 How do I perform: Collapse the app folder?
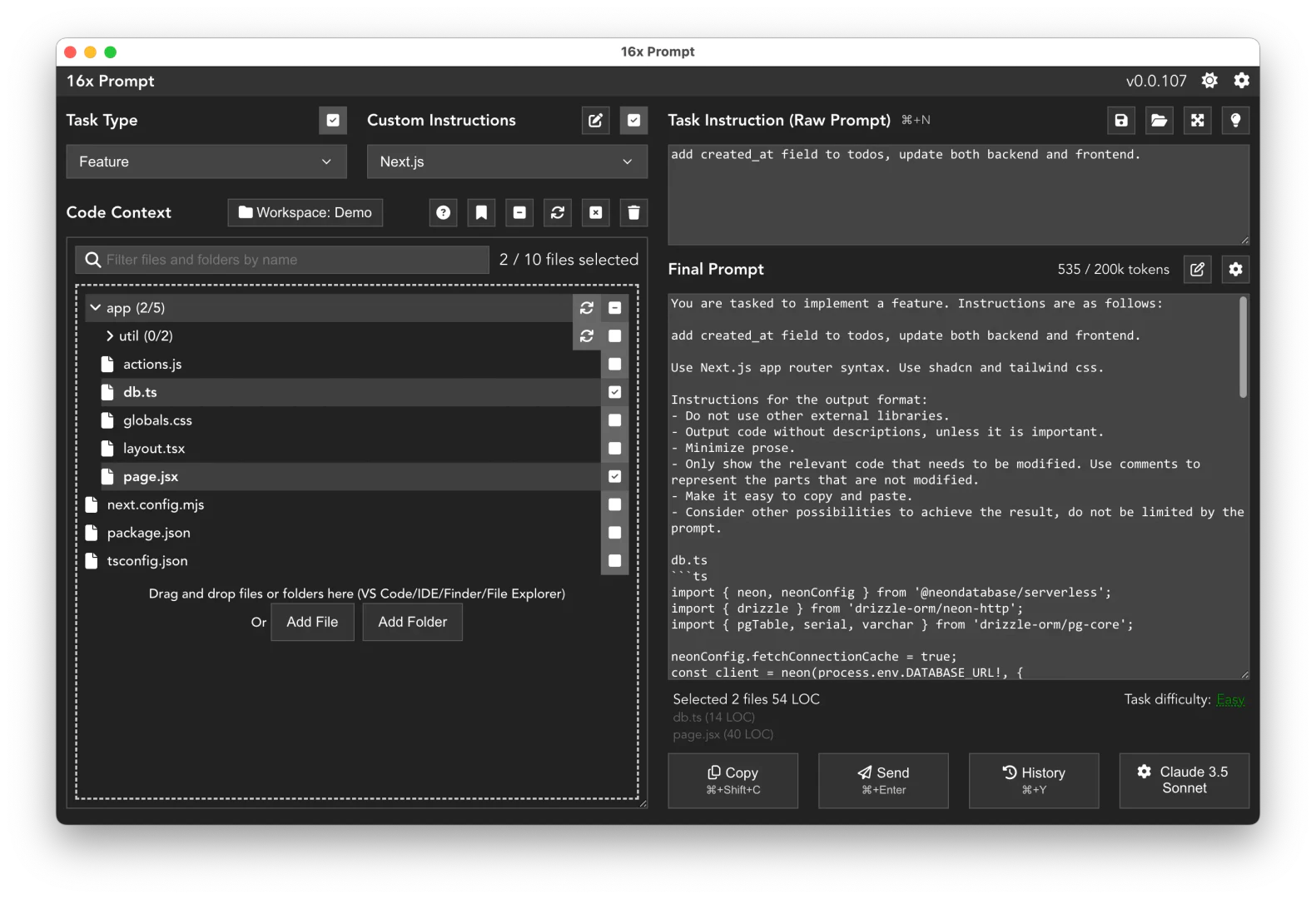pos(96,308)
